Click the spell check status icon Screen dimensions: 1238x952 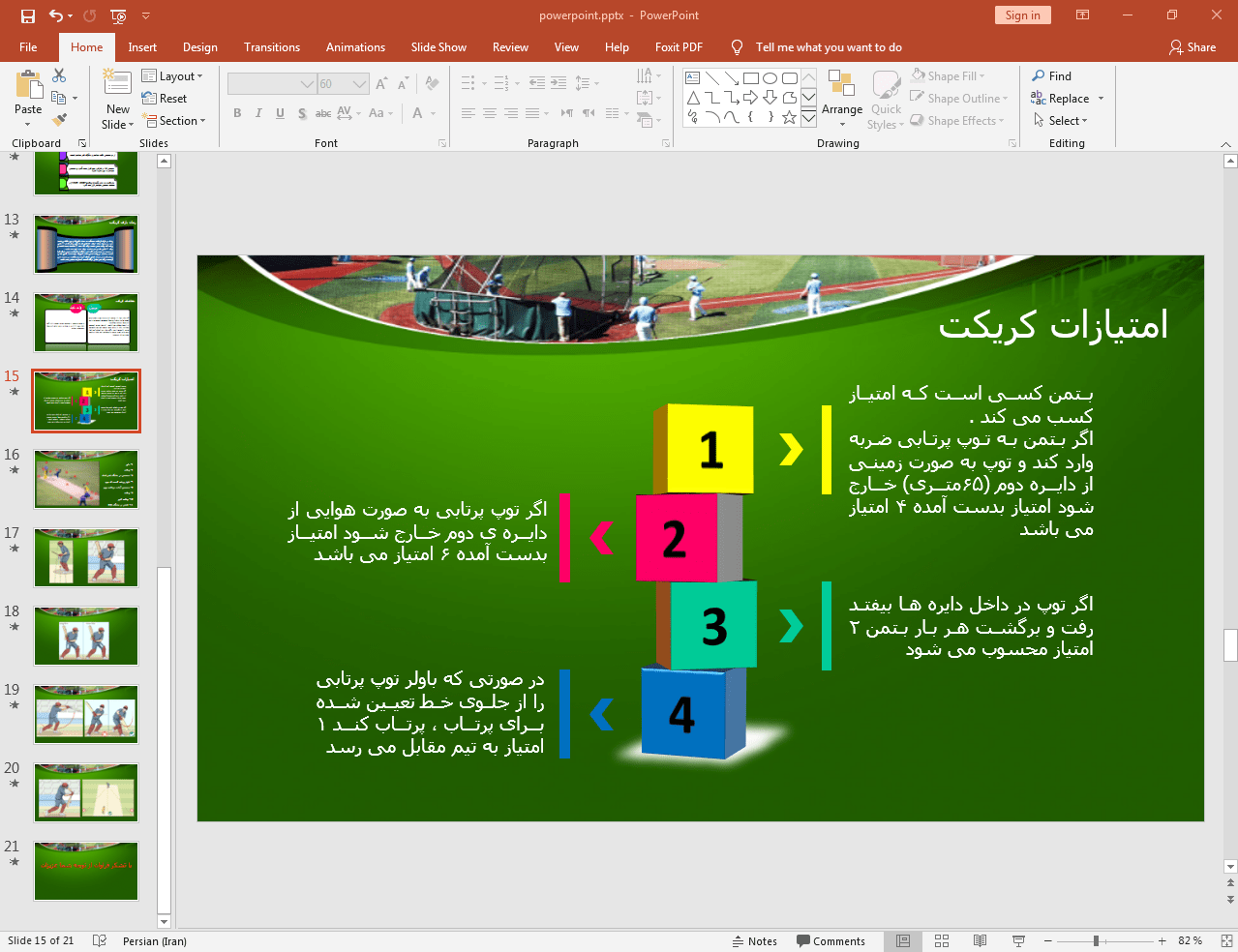click(99, 940)
